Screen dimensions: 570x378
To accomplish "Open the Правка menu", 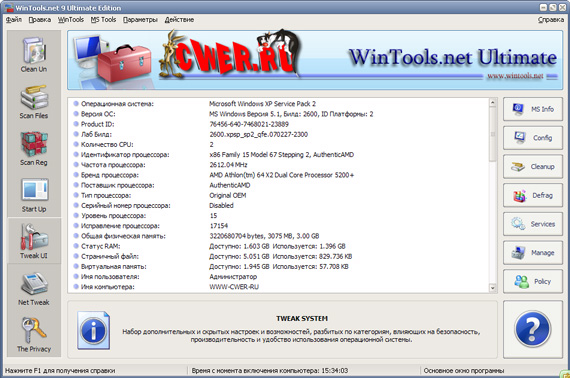I will (x=40, y=20).
